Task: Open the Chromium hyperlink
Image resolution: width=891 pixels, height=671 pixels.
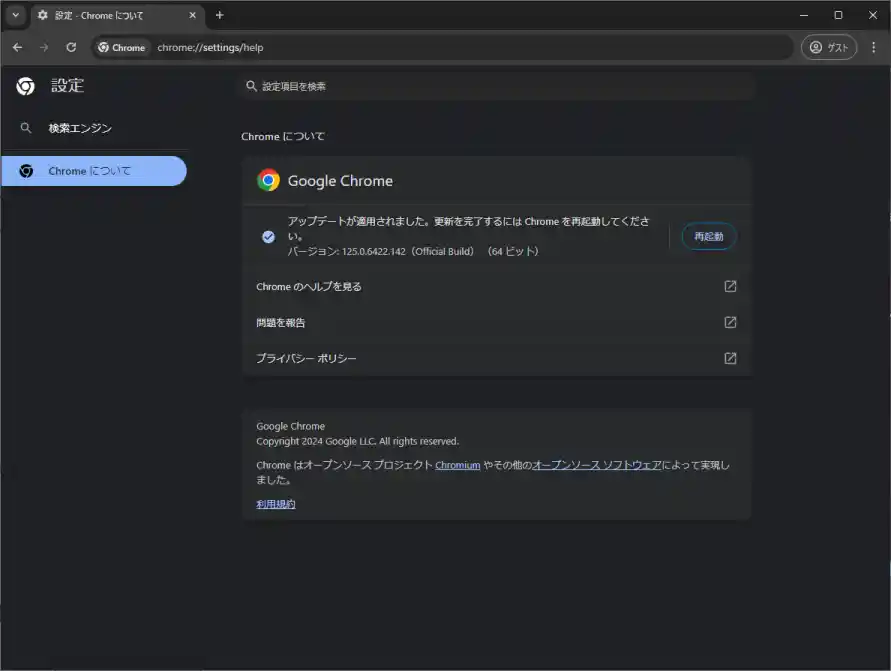Action: pyautogui.click(x=457, y=465)
